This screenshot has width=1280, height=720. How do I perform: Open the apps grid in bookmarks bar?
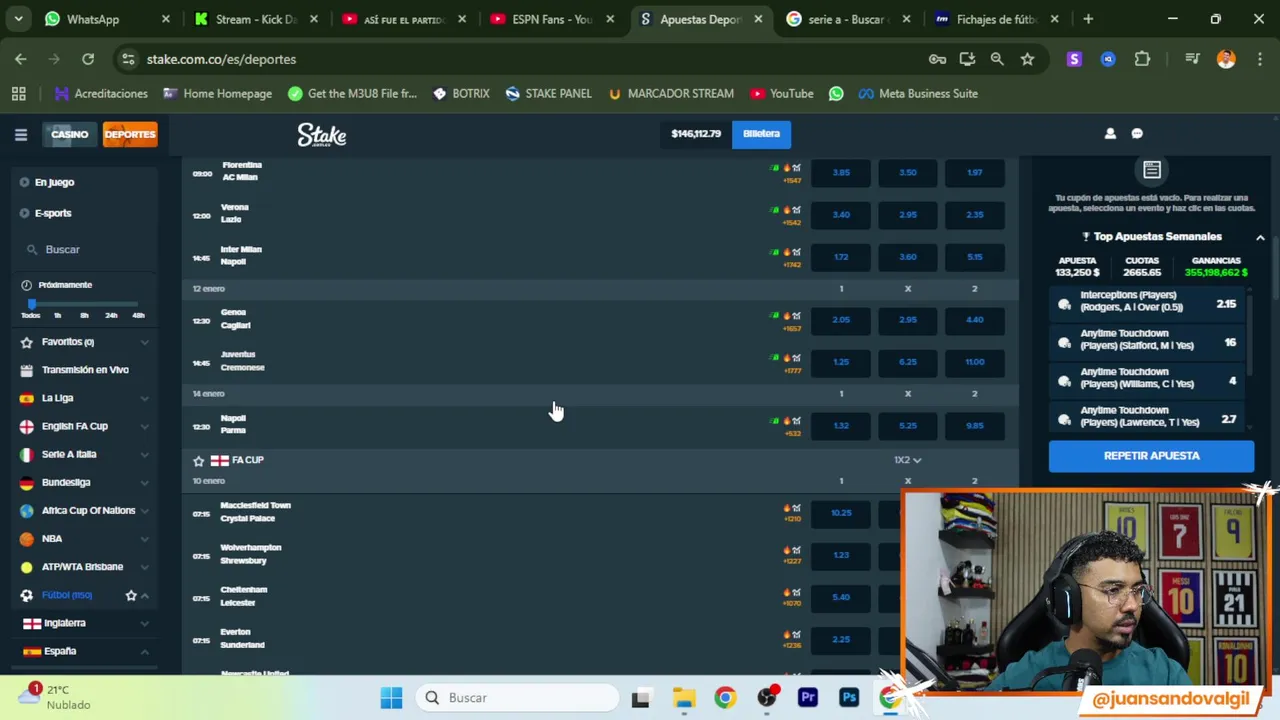[19, 93]
